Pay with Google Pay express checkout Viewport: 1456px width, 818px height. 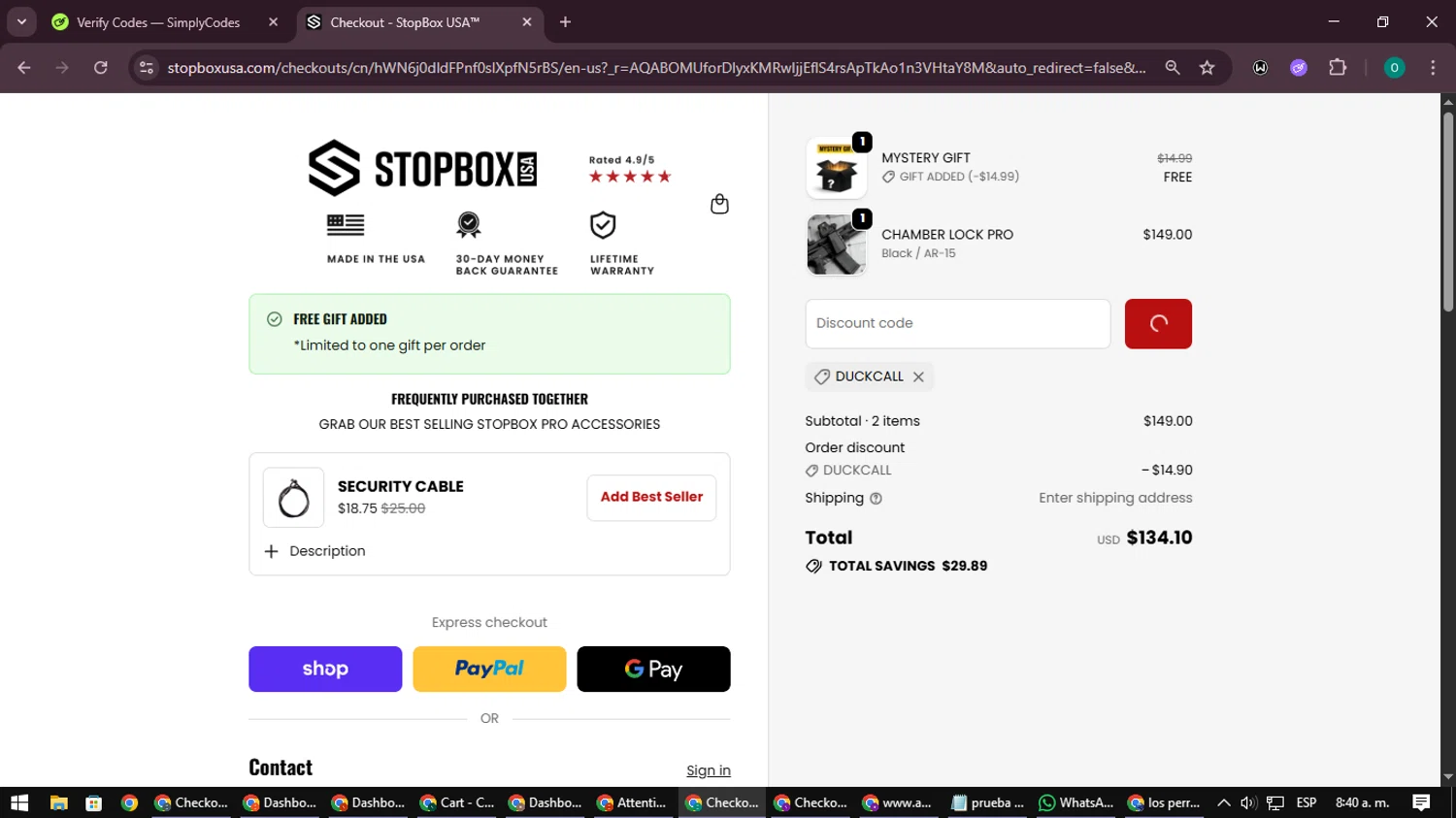[x=653, y=669]
